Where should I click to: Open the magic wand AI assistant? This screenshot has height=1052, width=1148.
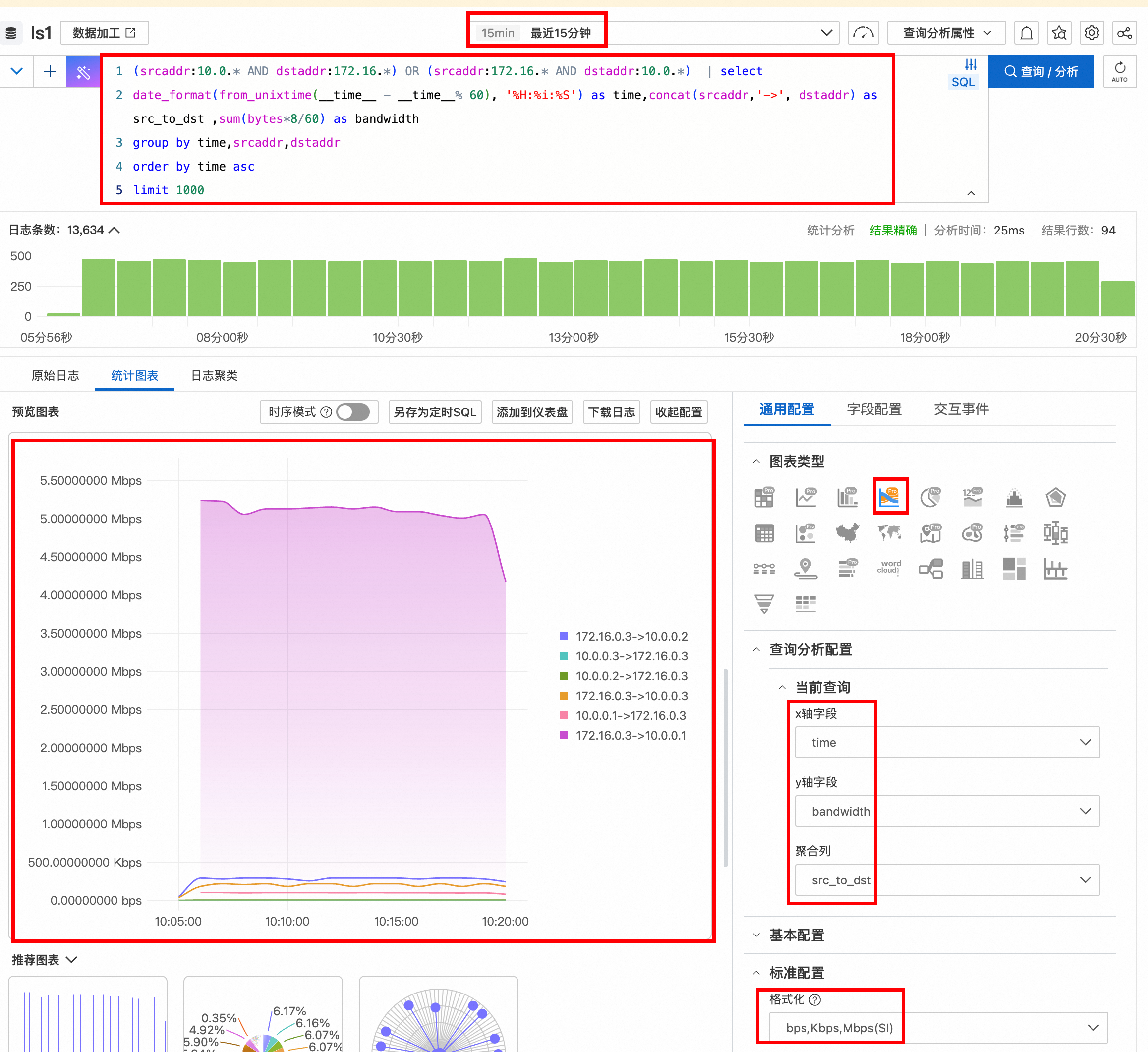pyautogui.click(x=83, y=72)
